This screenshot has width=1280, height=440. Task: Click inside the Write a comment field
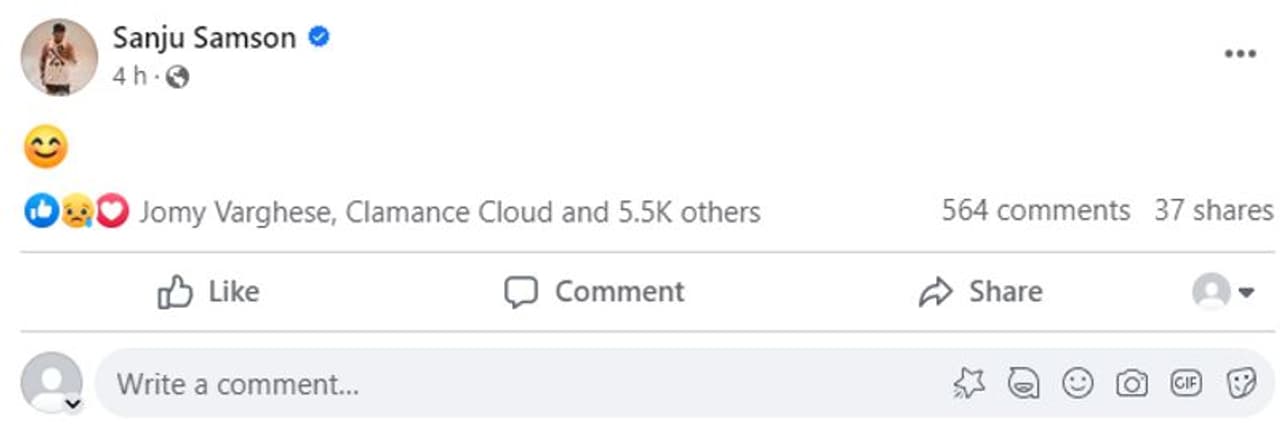click(x=500, y=384)
